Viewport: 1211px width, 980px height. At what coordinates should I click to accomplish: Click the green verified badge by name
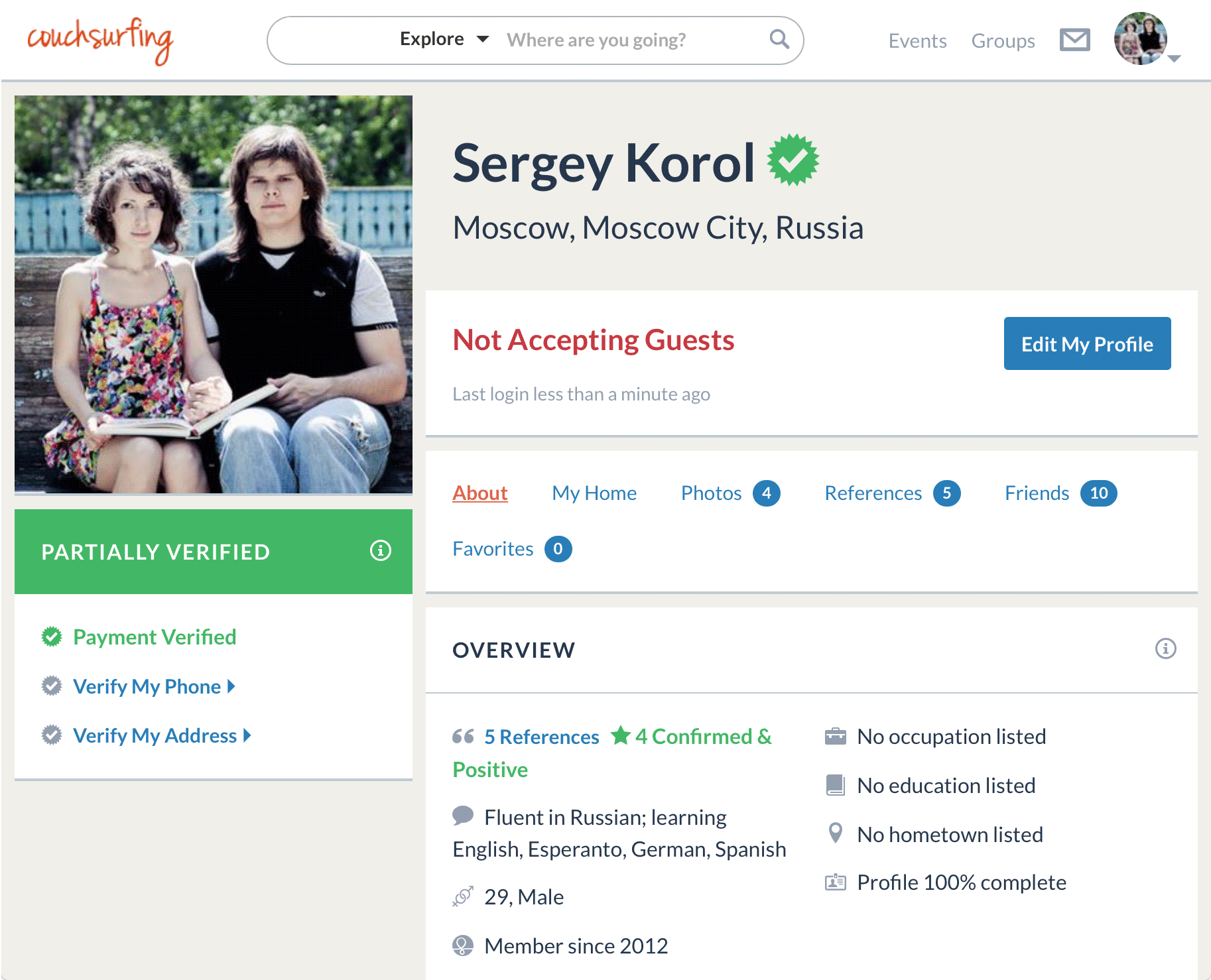tap(793, 160)
